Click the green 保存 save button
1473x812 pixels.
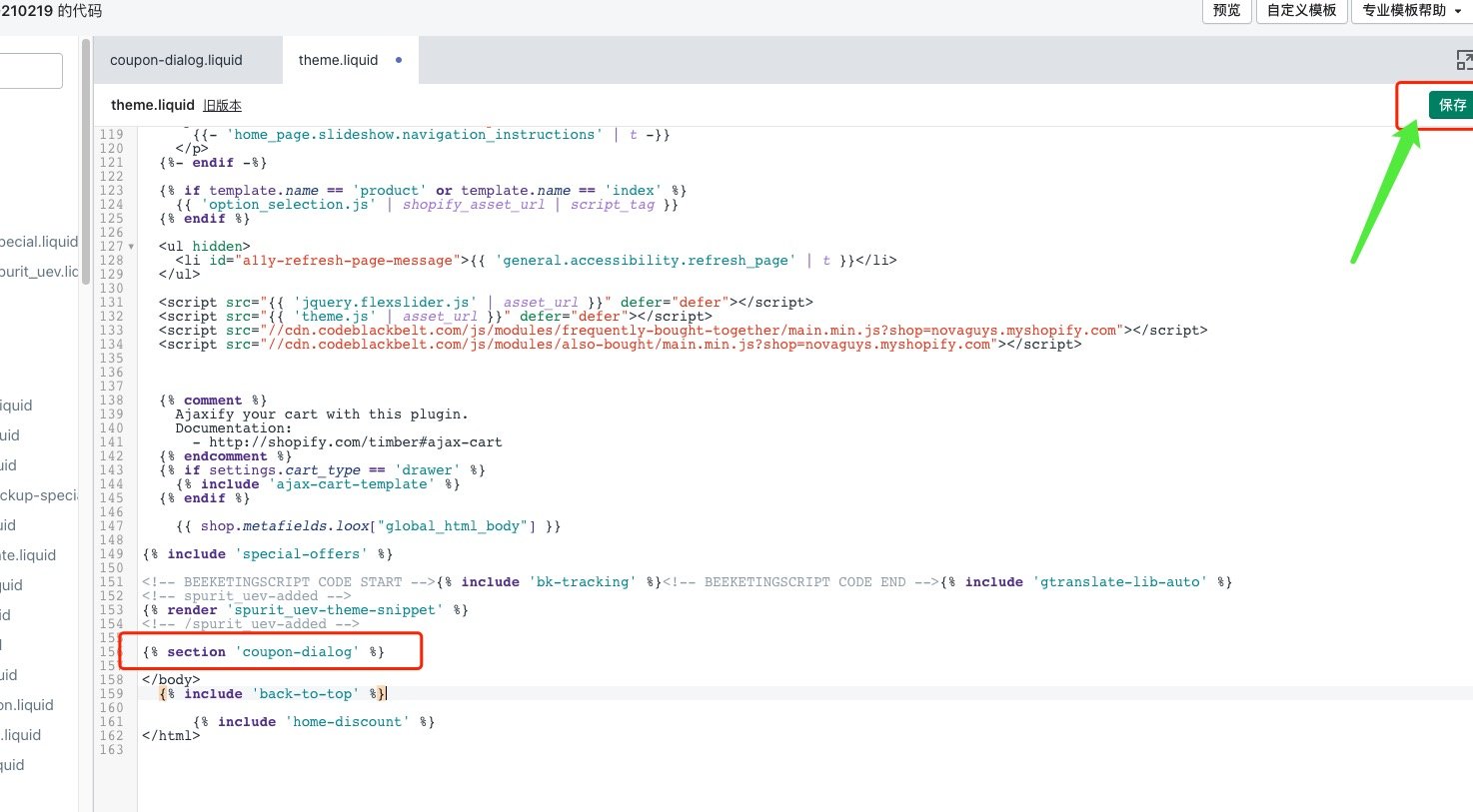pos(1450,104)
